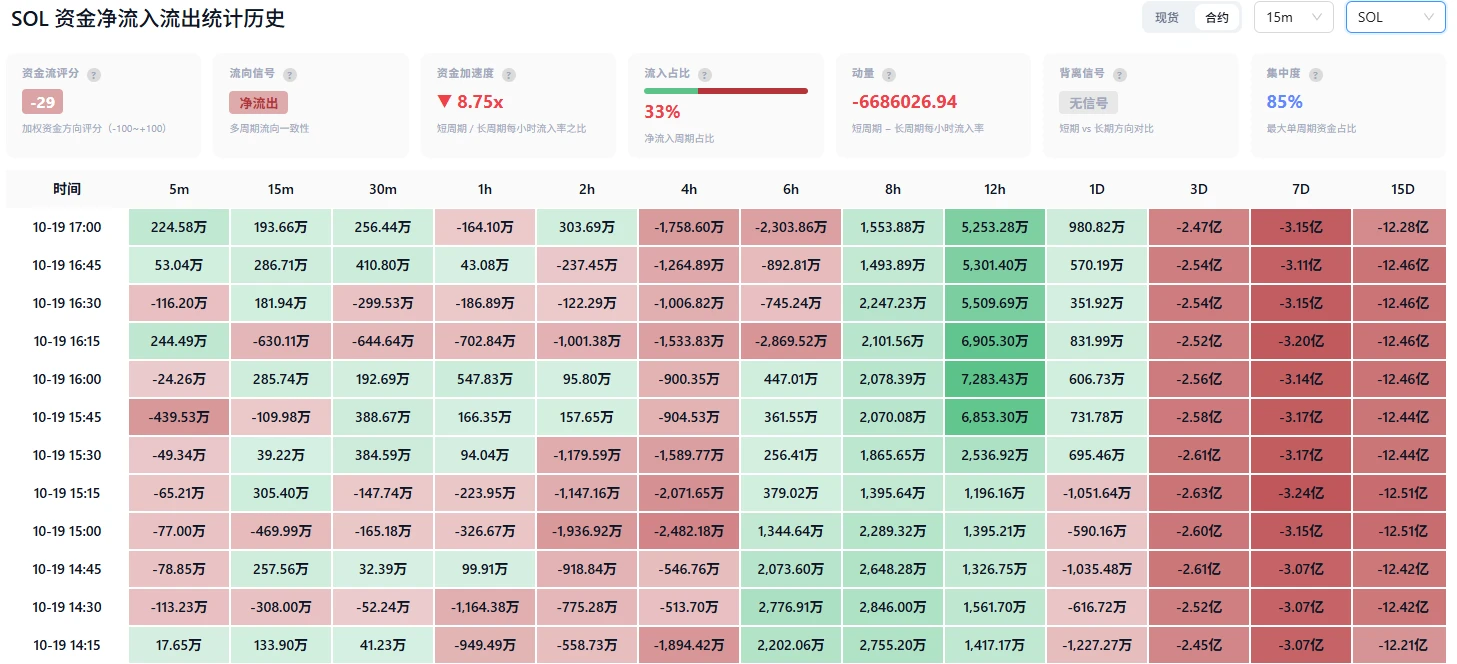Click the 2,776.91万 cell
This screenshot has height=664, width=1457.
coord(791,607)
